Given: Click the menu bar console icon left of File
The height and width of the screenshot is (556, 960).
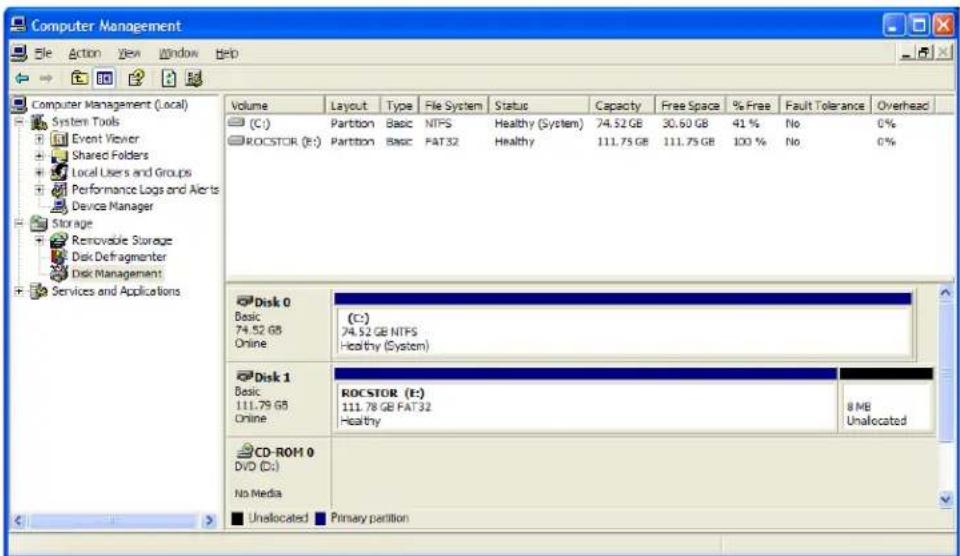Looking at the screenshot, I should (x=19, y=53).
